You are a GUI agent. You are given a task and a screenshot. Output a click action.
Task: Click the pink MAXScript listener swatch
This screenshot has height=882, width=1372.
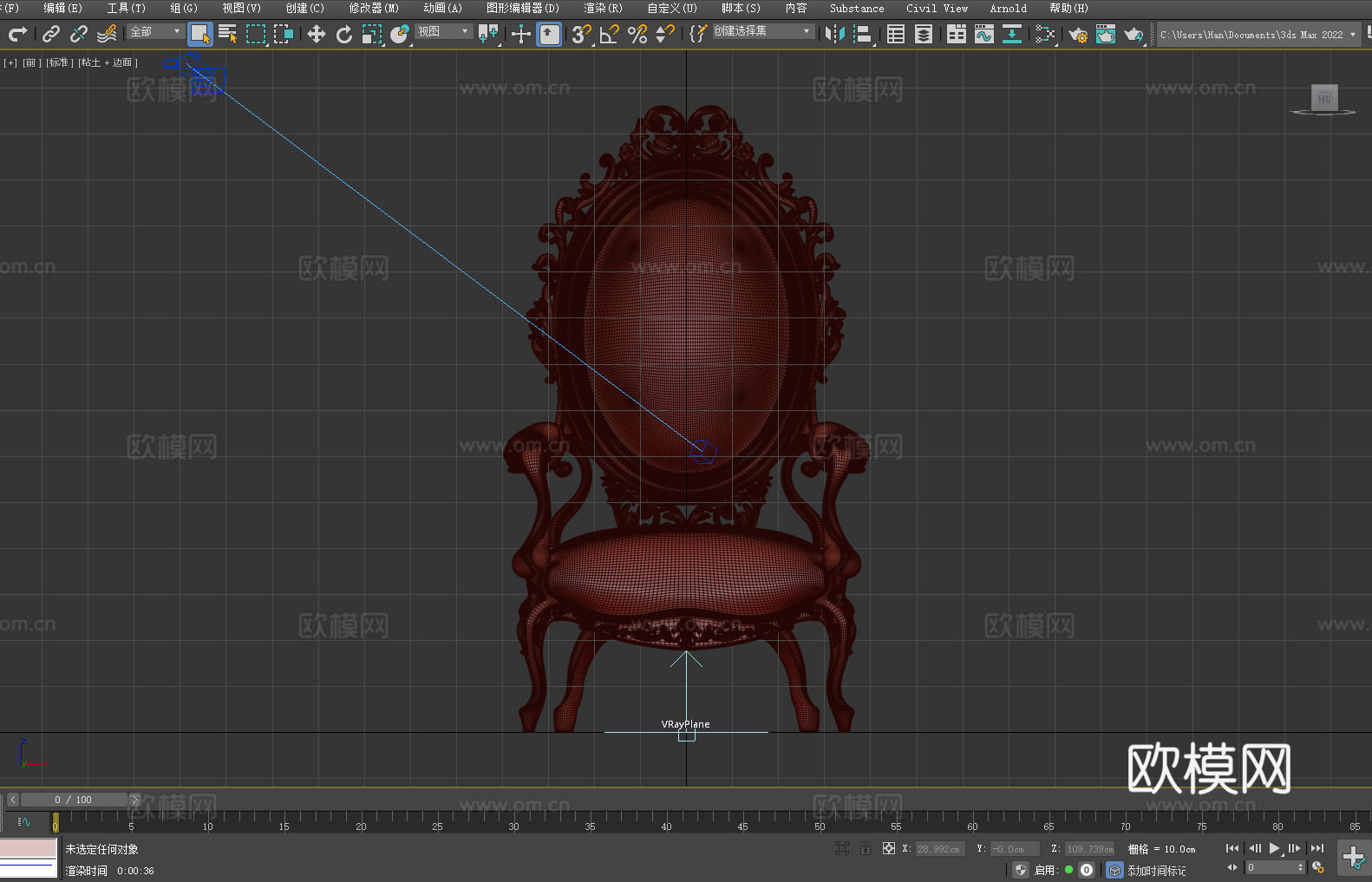(28, 848)
